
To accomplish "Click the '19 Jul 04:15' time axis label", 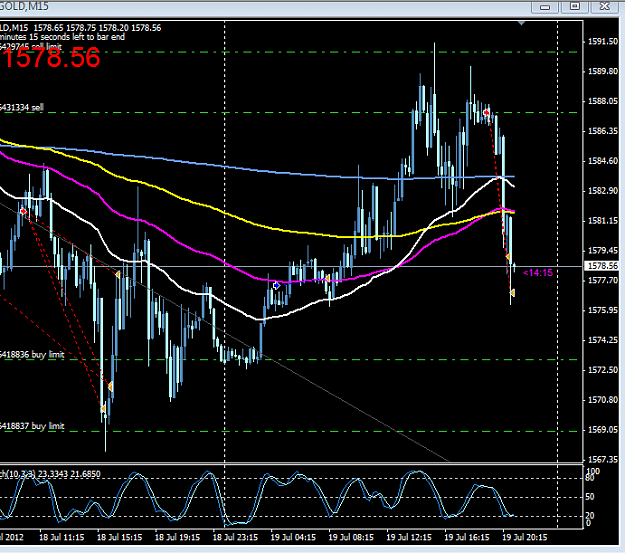I will [293, 537].
